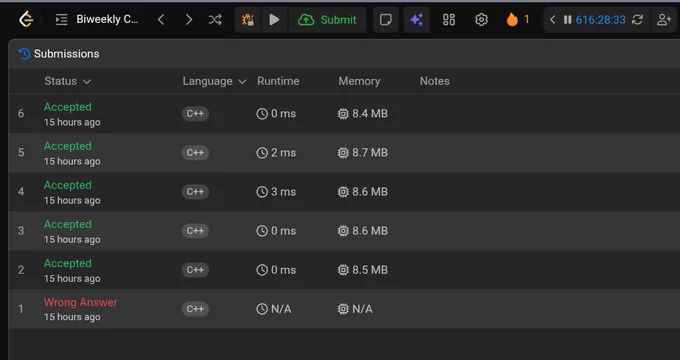Go to next problem arrow
The height and width of the screenshot is (360, 680).
tap(189, 20)
